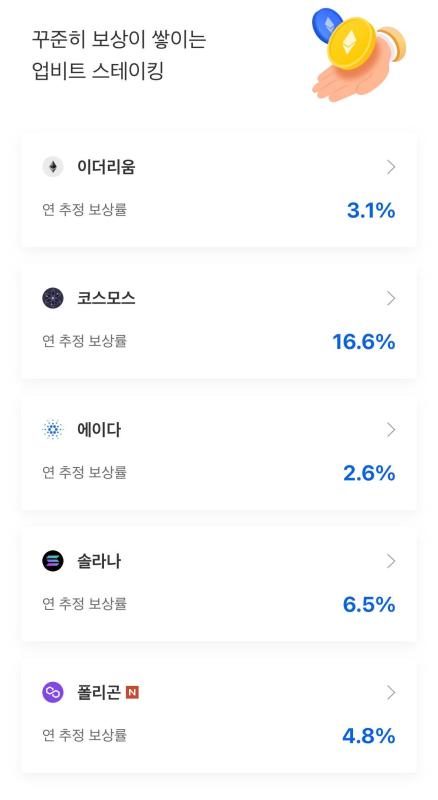Image resolution: width=438 pixels, height=800 pixels.
Task: Open the 폴리곤 chevron arrow
Action: point(391,692)
